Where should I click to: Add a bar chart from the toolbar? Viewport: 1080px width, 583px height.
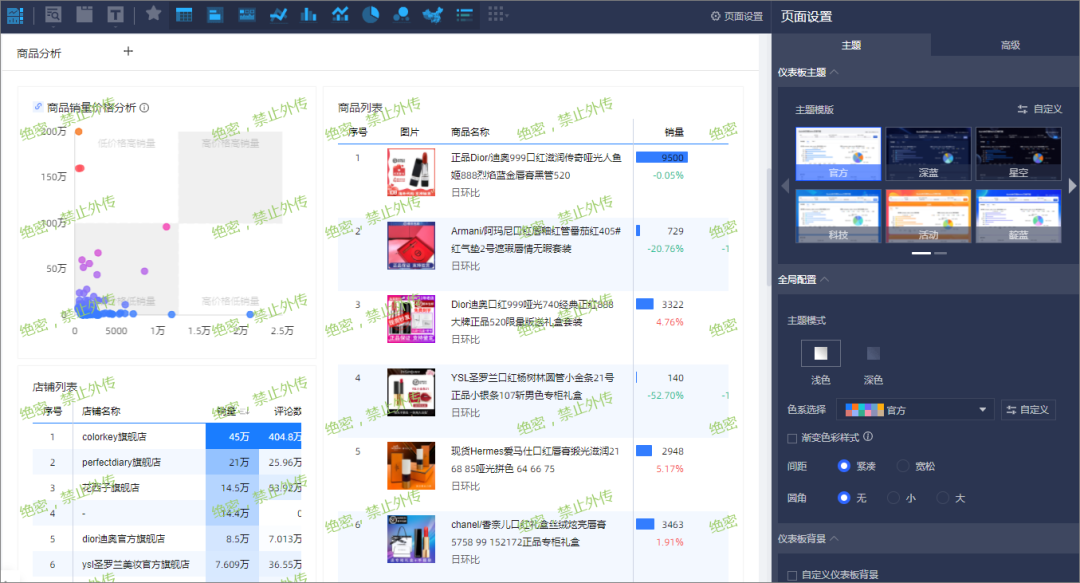(309, 14)
